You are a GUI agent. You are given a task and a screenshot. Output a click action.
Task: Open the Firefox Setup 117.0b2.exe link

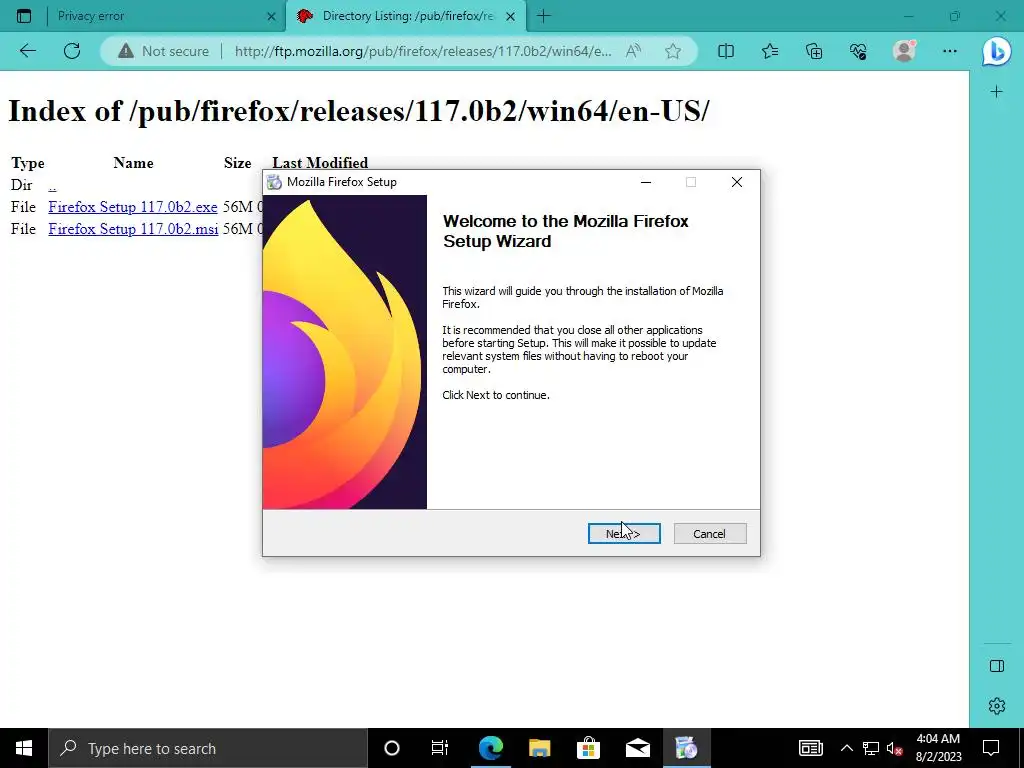tap(133, 207)
